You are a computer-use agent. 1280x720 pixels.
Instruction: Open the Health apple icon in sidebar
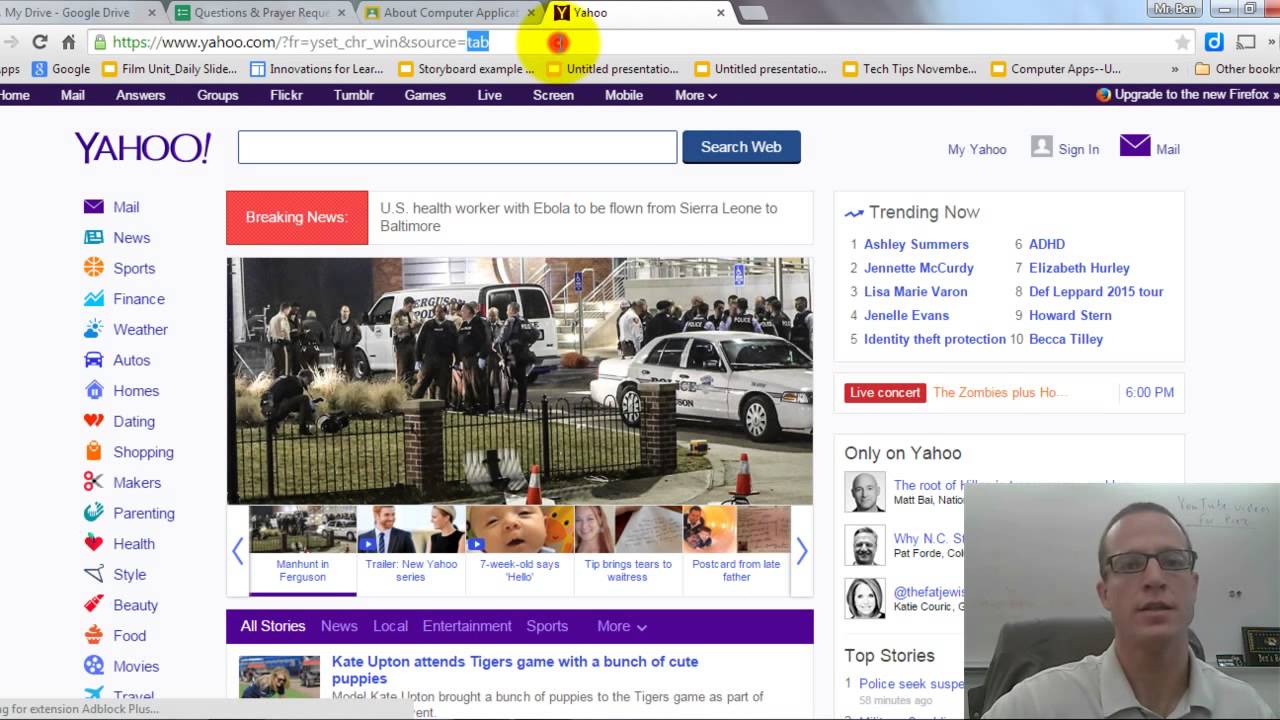(x=94, y=543)
